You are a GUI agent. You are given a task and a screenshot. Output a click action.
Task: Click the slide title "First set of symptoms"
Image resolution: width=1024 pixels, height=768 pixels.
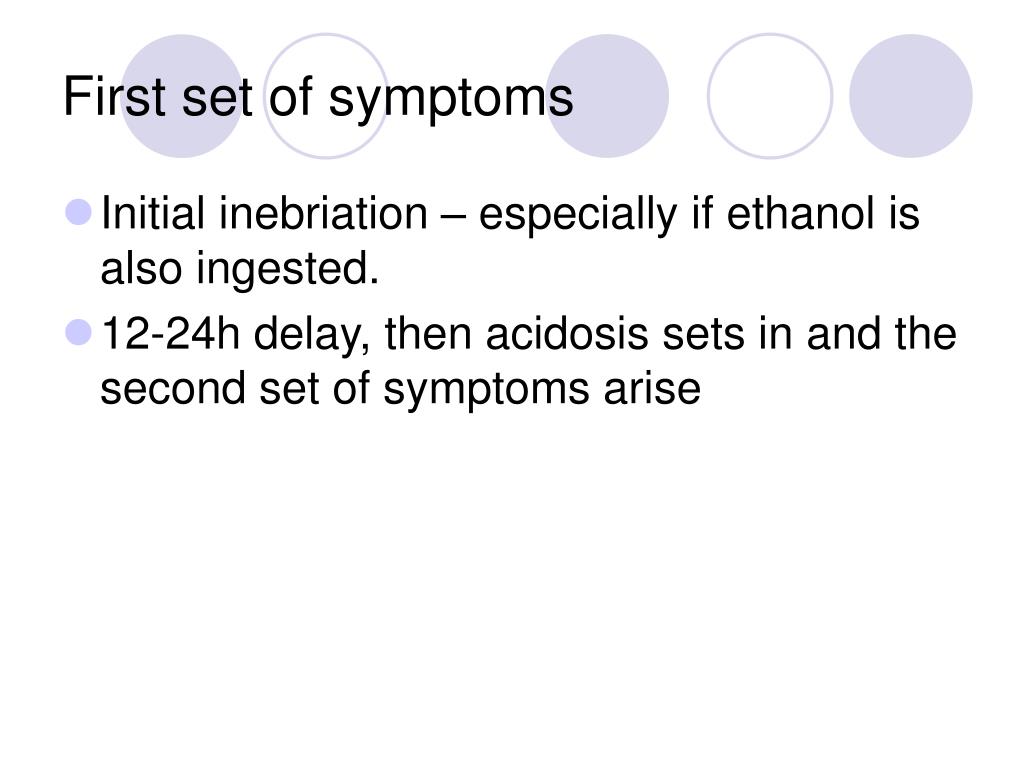[318, 98]
